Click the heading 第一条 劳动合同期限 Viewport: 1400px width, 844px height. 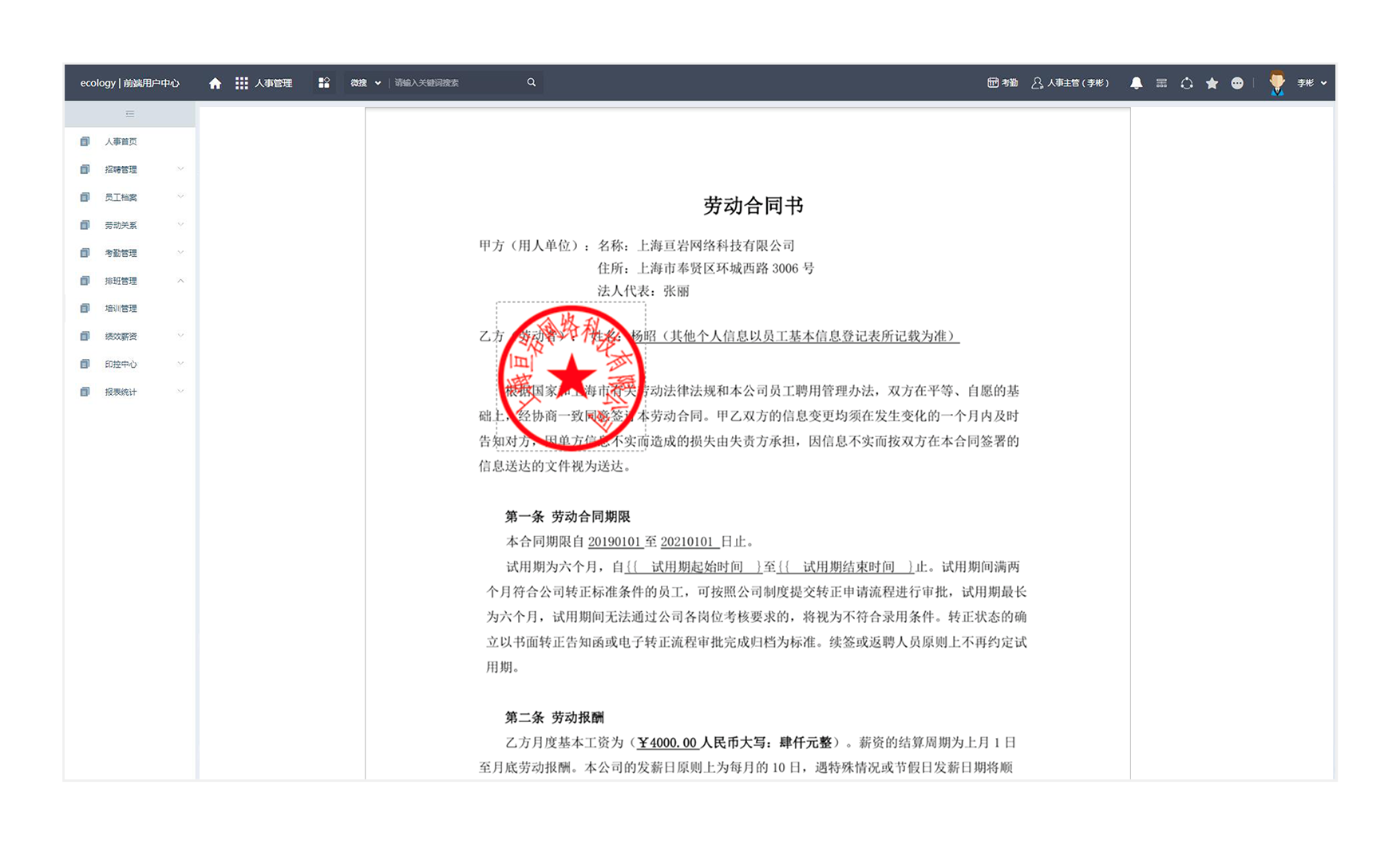[x=568, y=517]
